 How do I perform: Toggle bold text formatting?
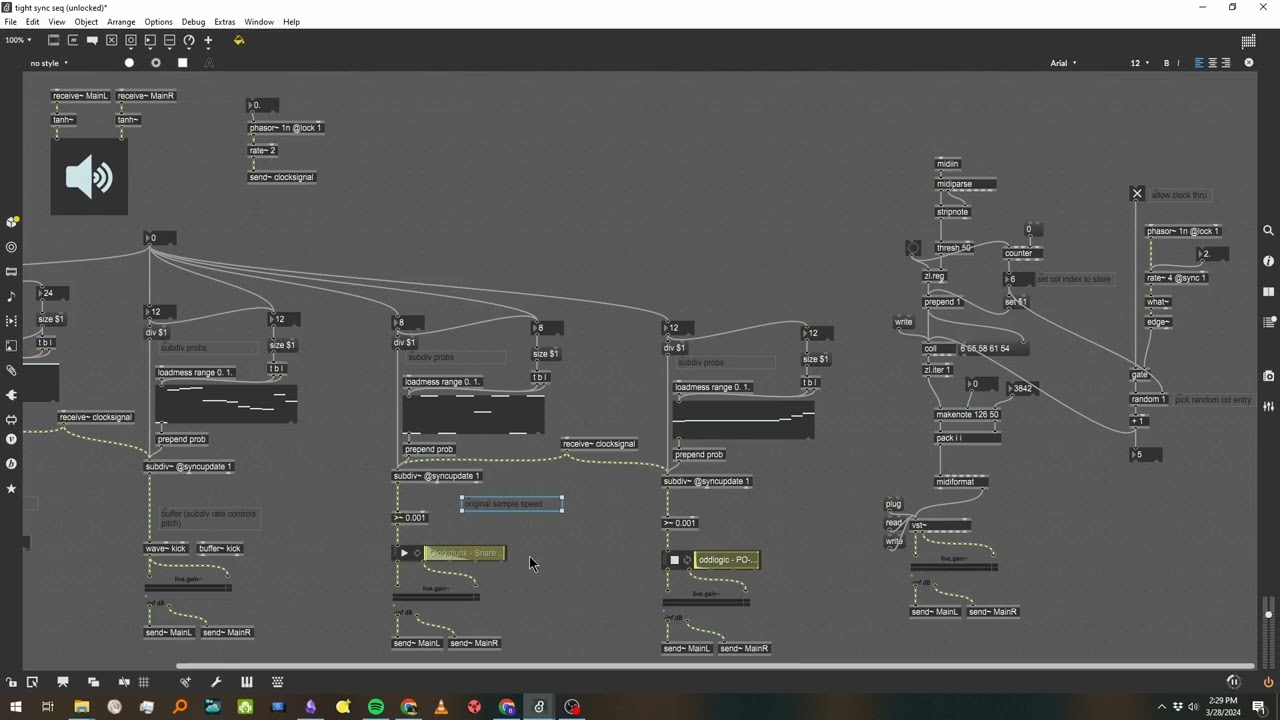(x=1166, y=63)
